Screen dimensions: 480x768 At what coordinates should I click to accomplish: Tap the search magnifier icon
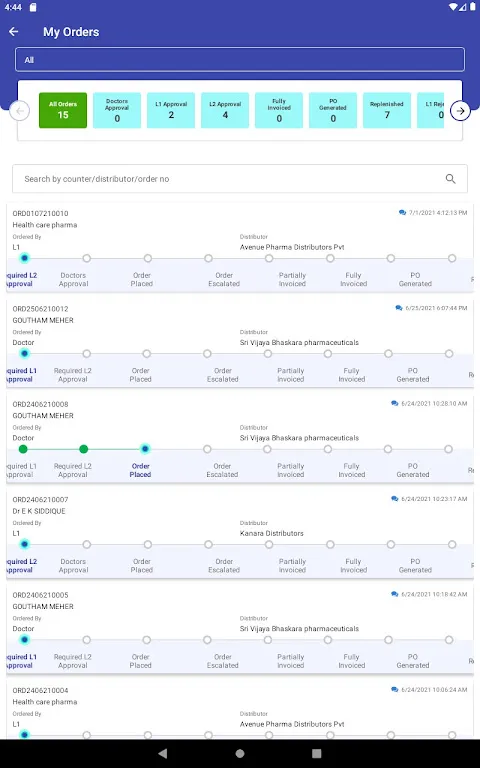coord(451,179)
